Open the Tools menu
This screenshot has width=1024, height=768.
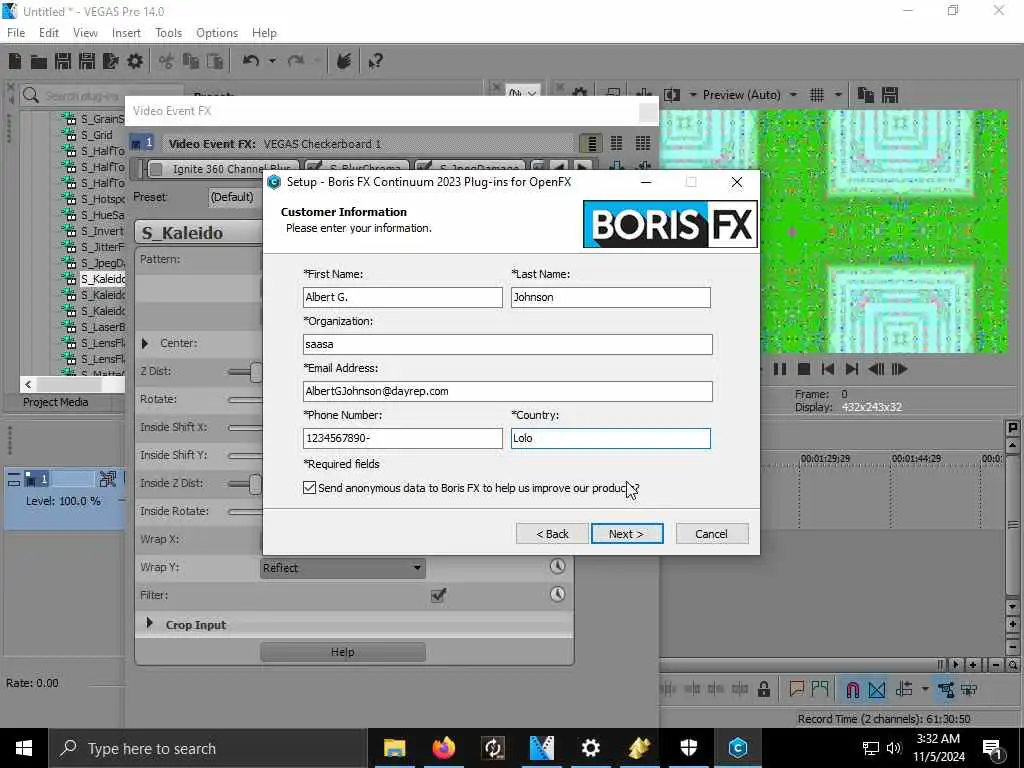pyautogui.click(x=168, y=33)
